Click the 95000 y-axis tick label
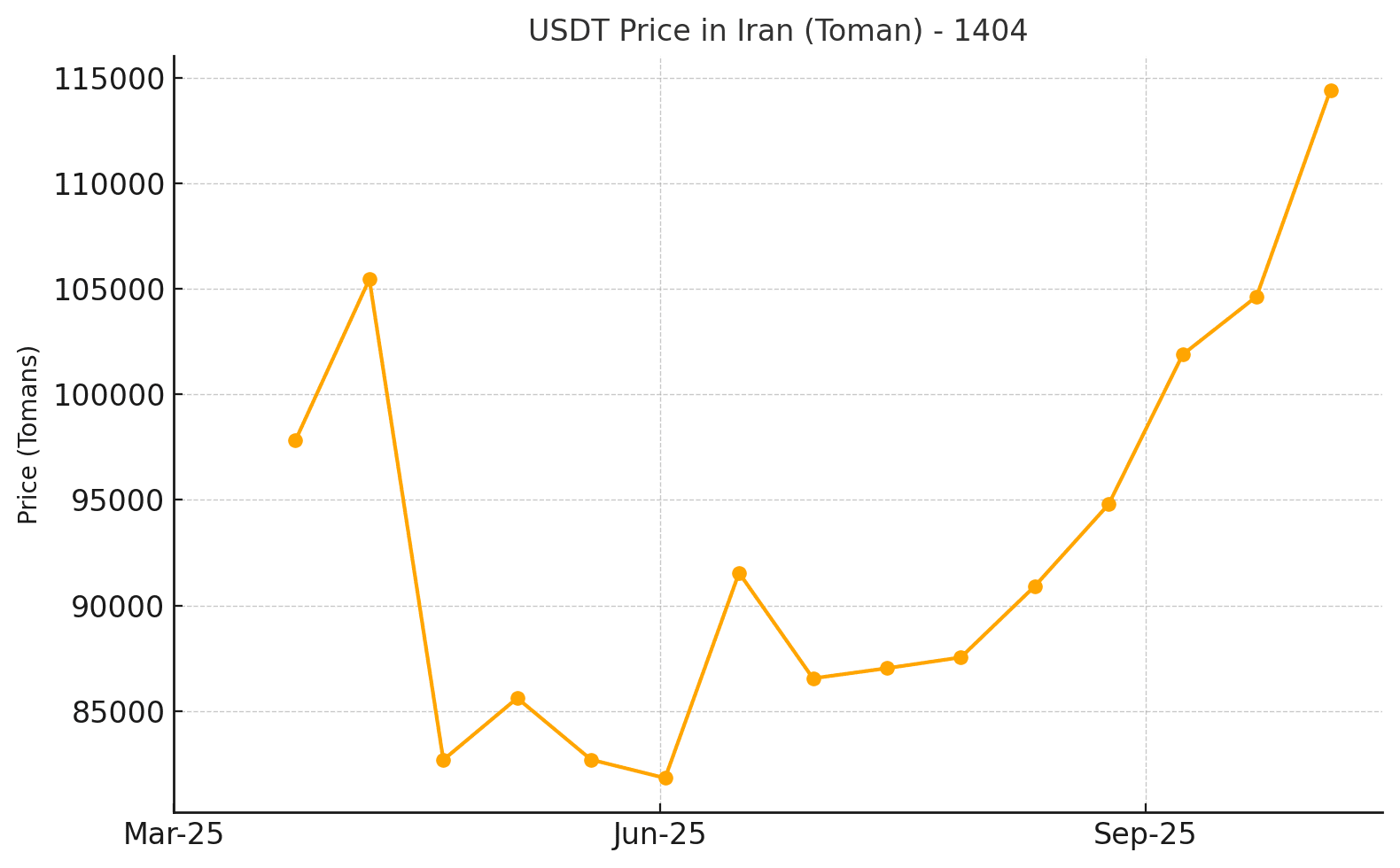 pyautogui.click(x=118, y=500)
